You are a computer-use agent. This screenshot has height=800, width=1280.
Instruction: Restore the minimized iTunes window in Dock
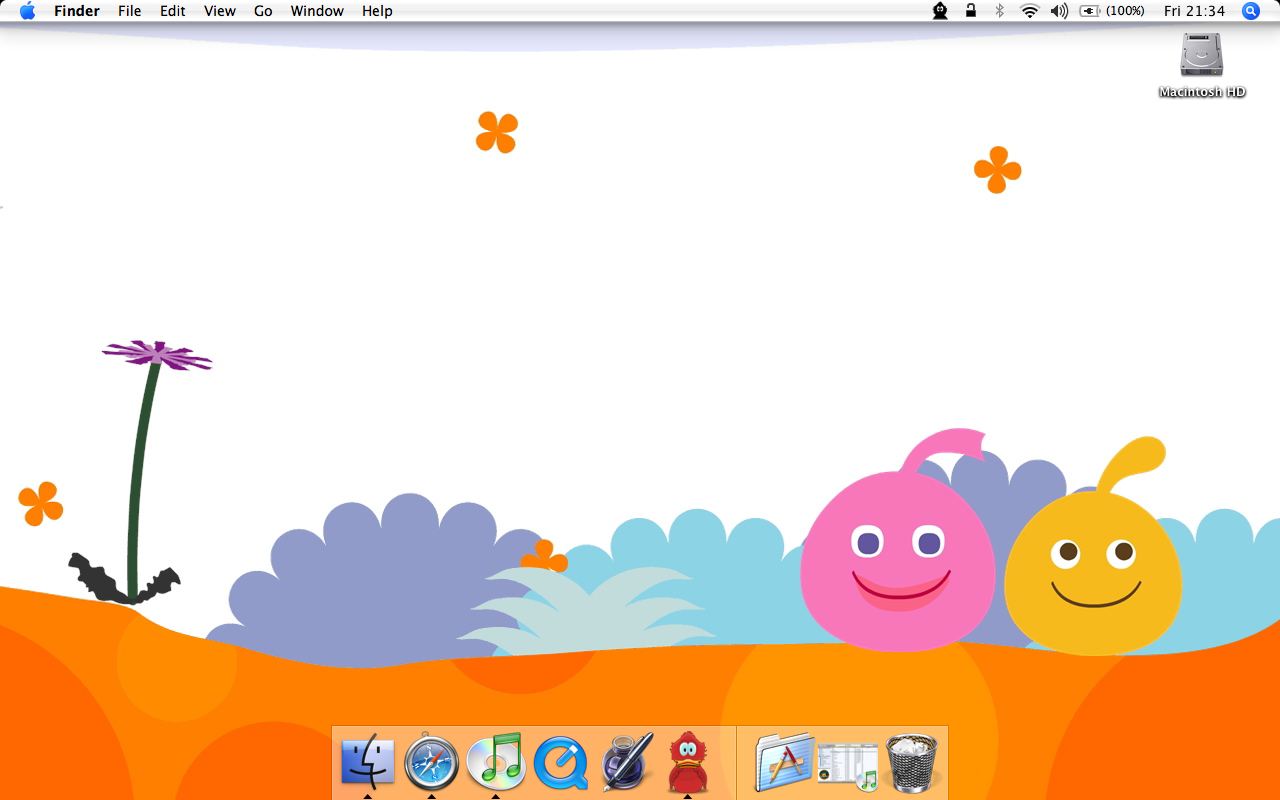[x=847, y=765]
